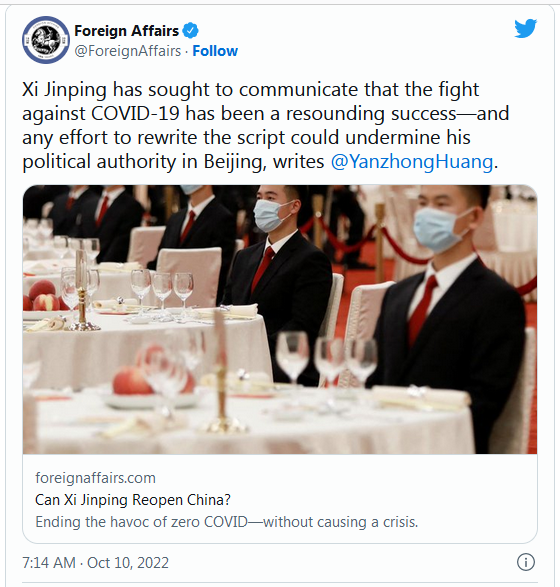Open the @YanzhongHuang mention
Viewport: 560px width, 587px height.
tap(412, 162)
